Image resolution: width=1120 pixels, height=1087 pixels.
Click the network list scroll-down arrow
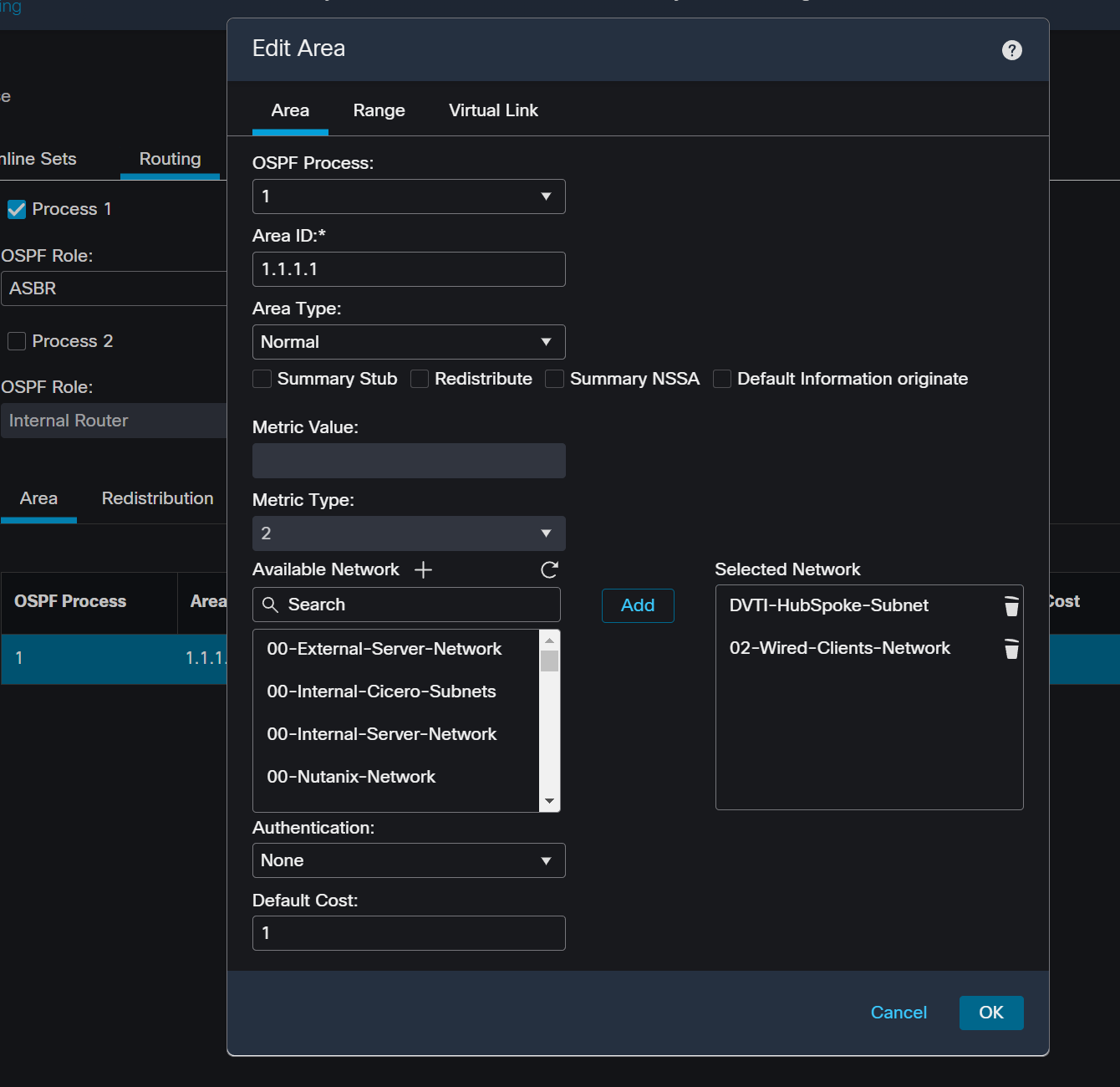click(549, 801)
